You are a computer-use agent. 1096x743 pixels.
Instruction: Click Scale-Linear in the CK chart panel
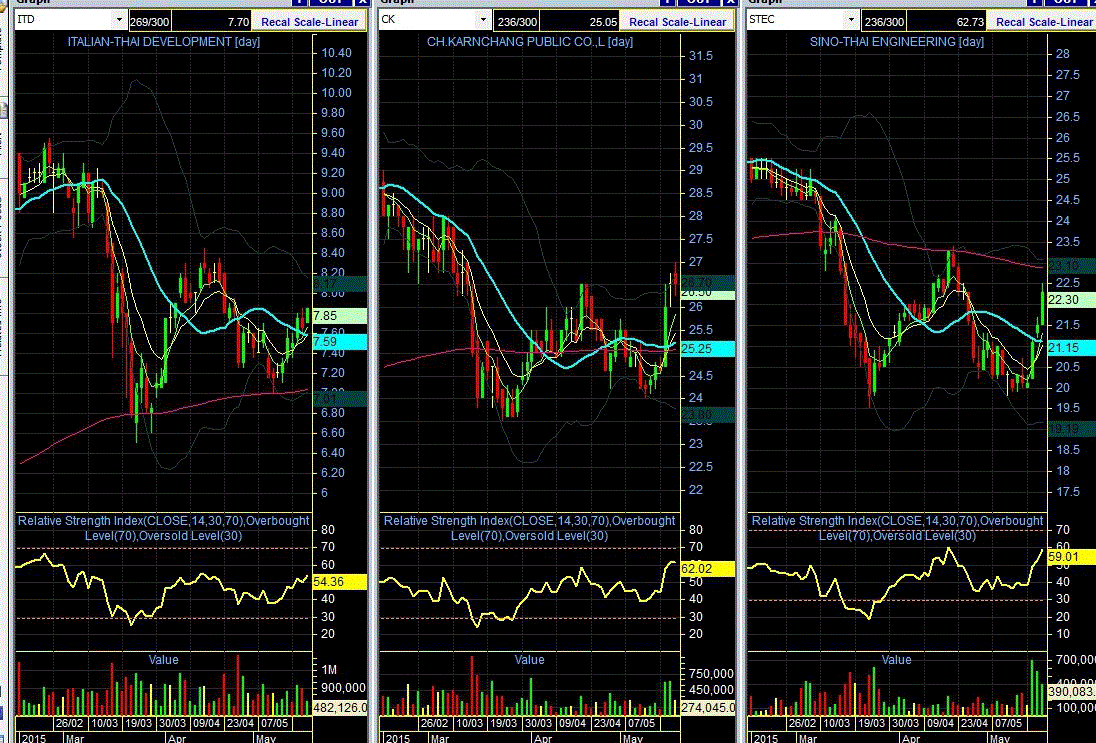pyautogui.click(x=693, y=22)
